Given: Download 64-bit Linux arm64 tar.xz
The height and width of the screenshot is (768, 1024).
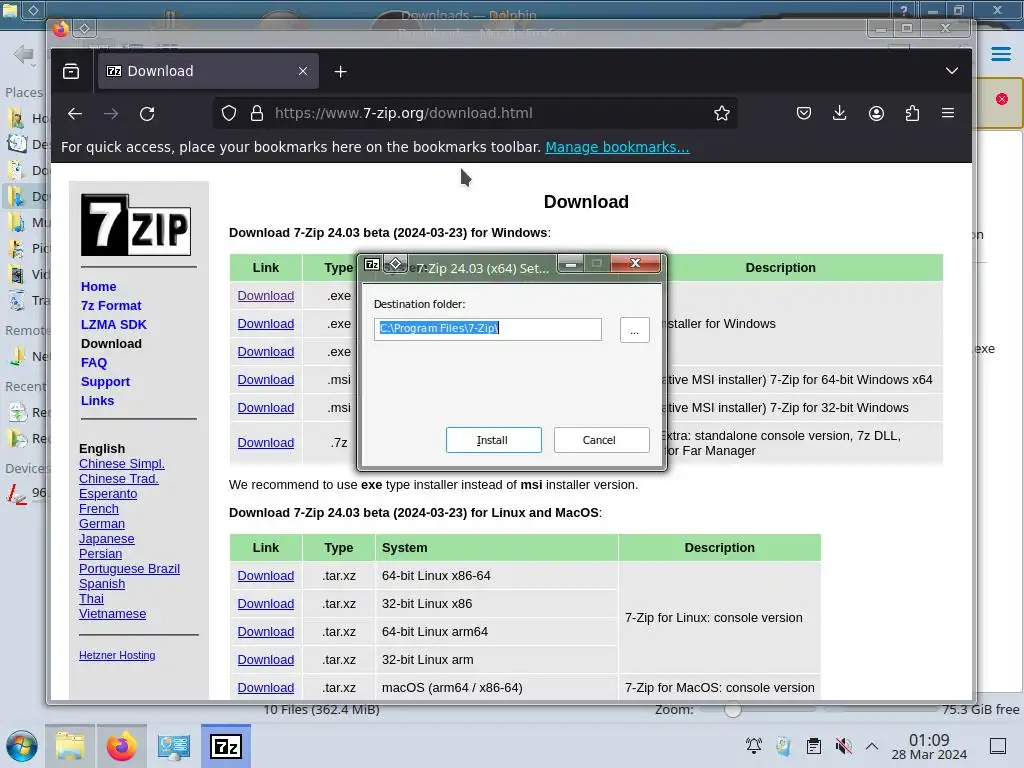Looking at the screenshot, I should click(266, 632).
